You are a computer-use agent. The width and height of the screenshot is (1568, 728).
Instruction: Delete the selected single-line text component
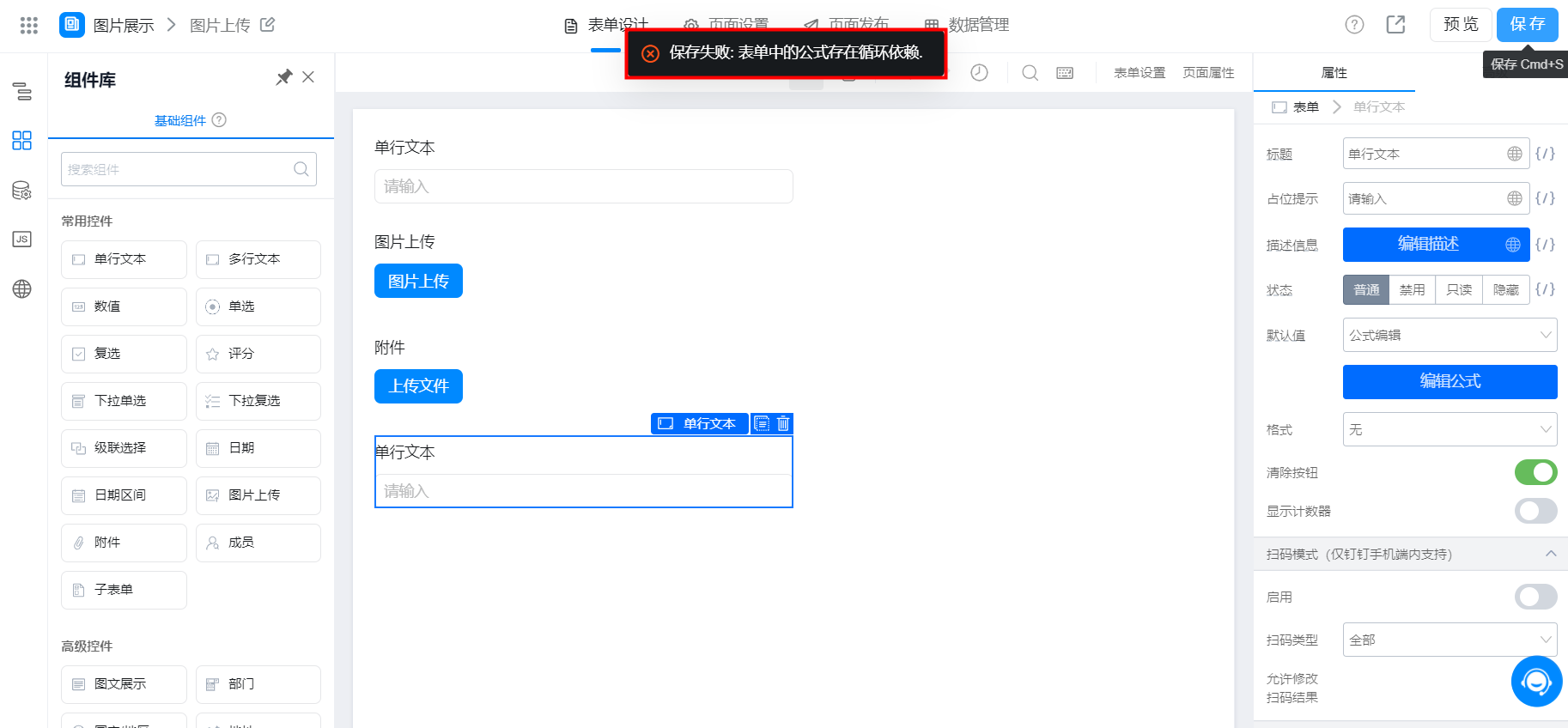tap(783, 423)
